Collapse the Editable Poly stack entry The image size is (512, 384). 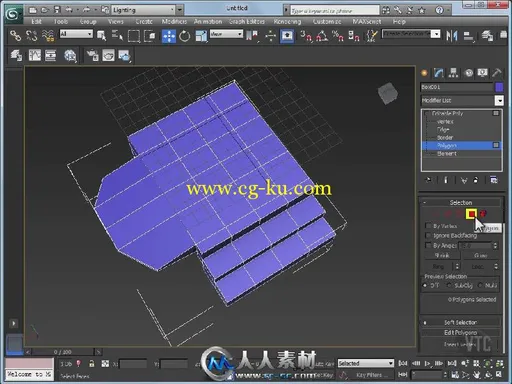pos(427,114)
